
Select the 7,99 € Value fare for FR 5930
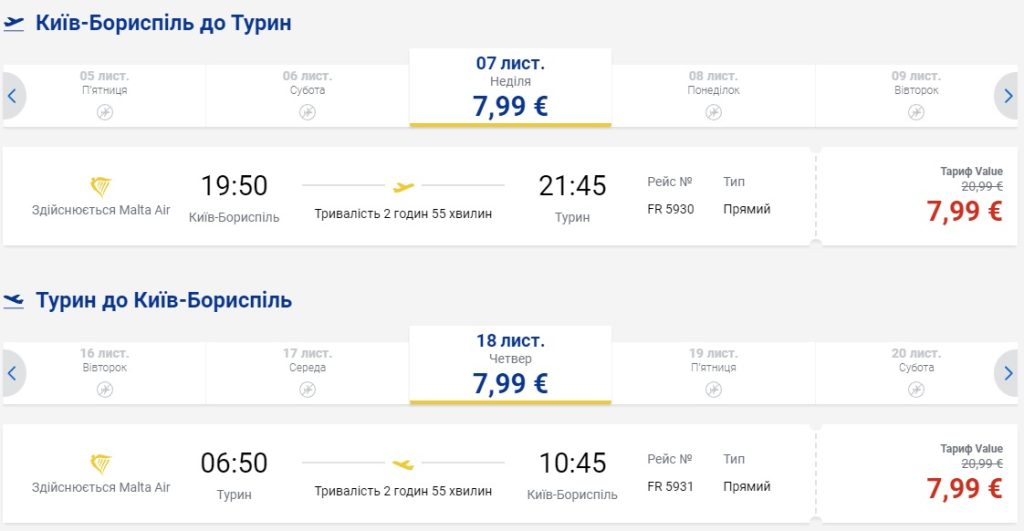point(963,211)
